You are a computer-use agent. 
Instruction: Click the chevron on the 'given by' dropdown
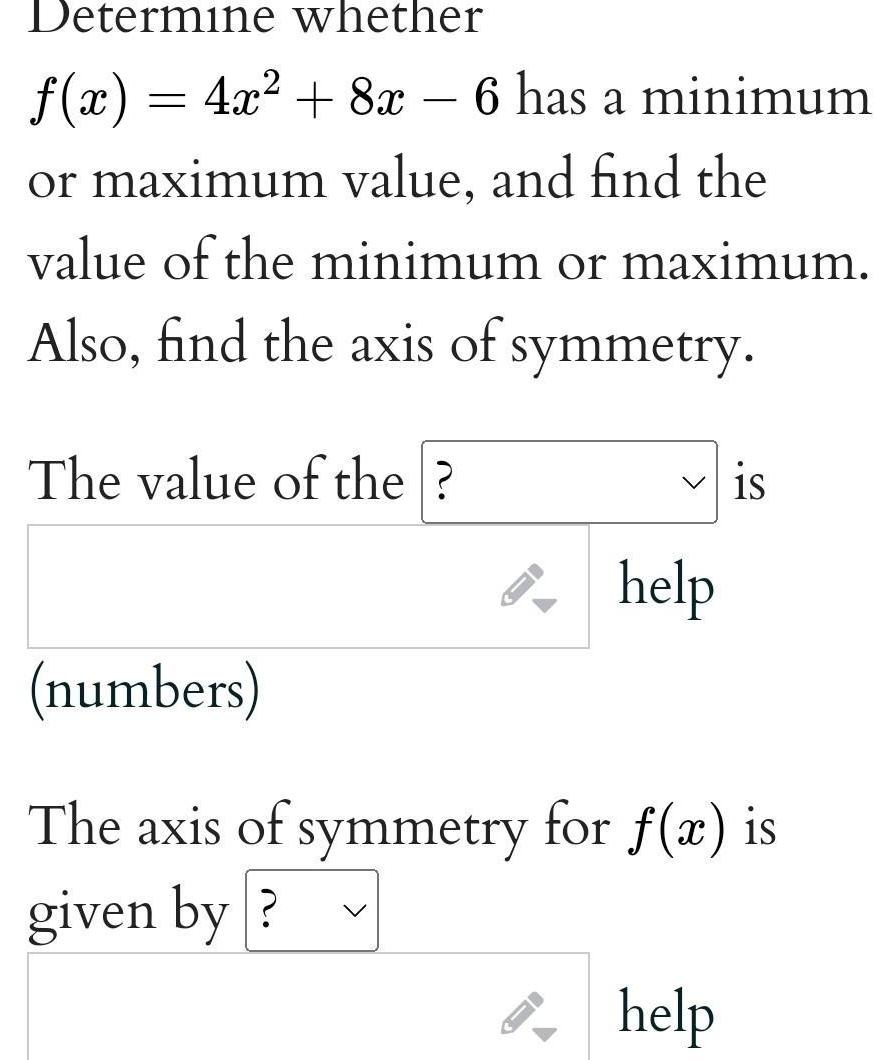(353, 911)
